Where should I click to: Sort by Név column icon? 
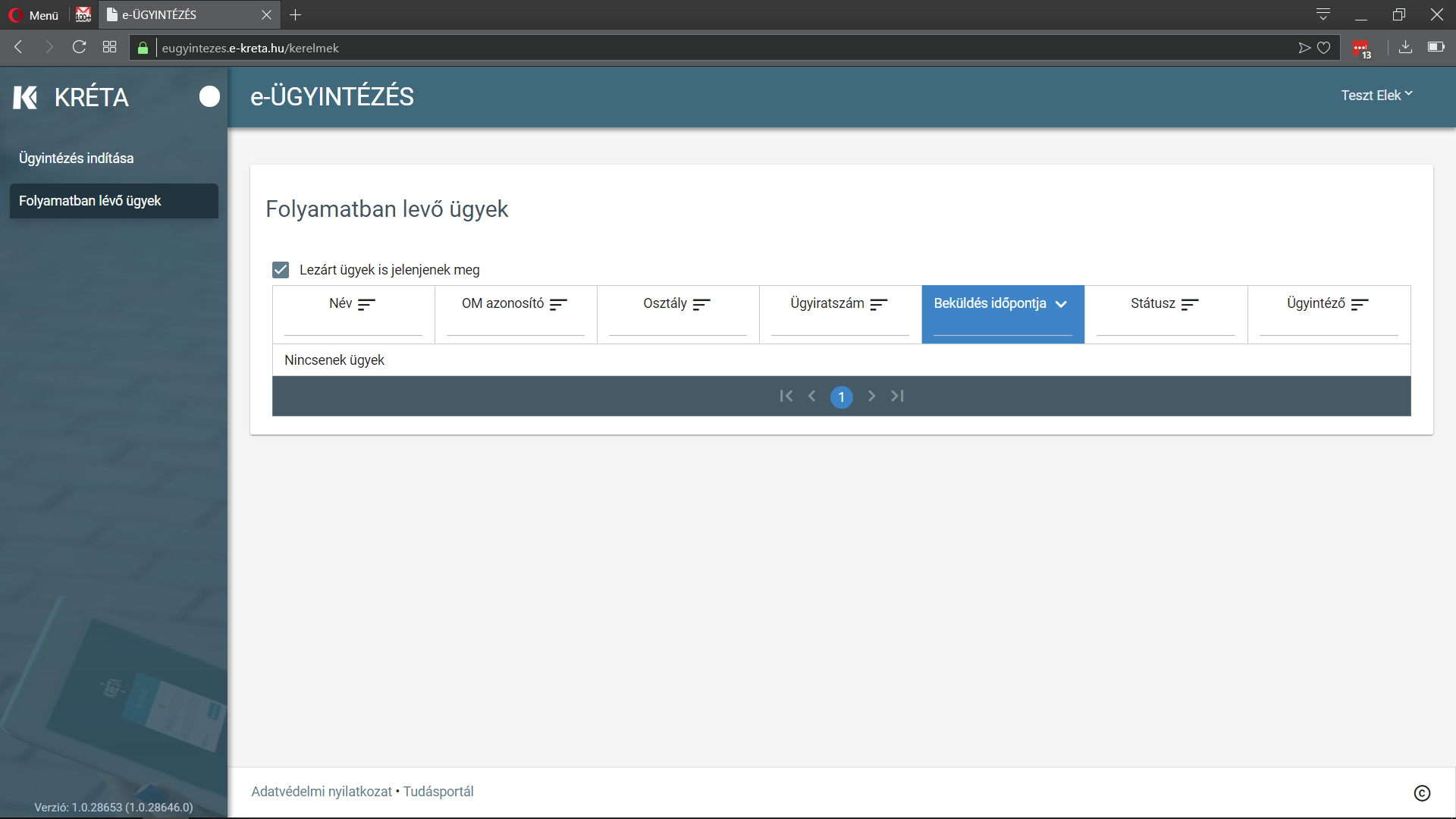tap(366, 304)
